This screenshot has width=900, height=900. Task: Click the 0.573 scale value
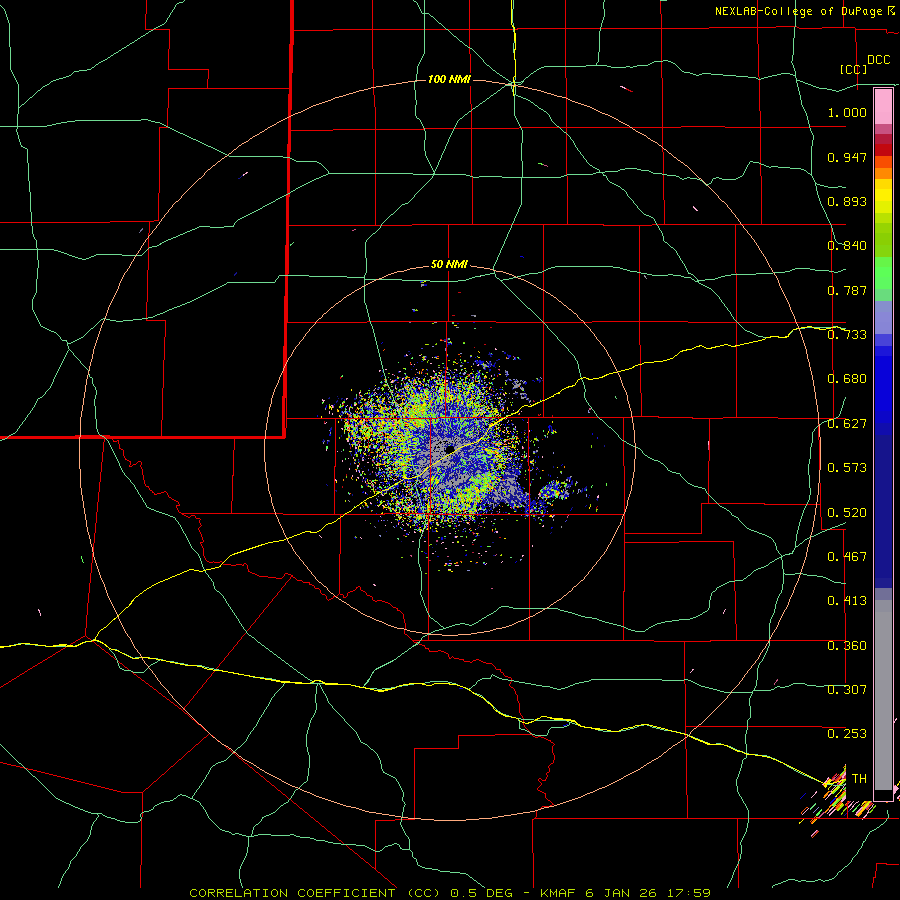pos(847,468)
